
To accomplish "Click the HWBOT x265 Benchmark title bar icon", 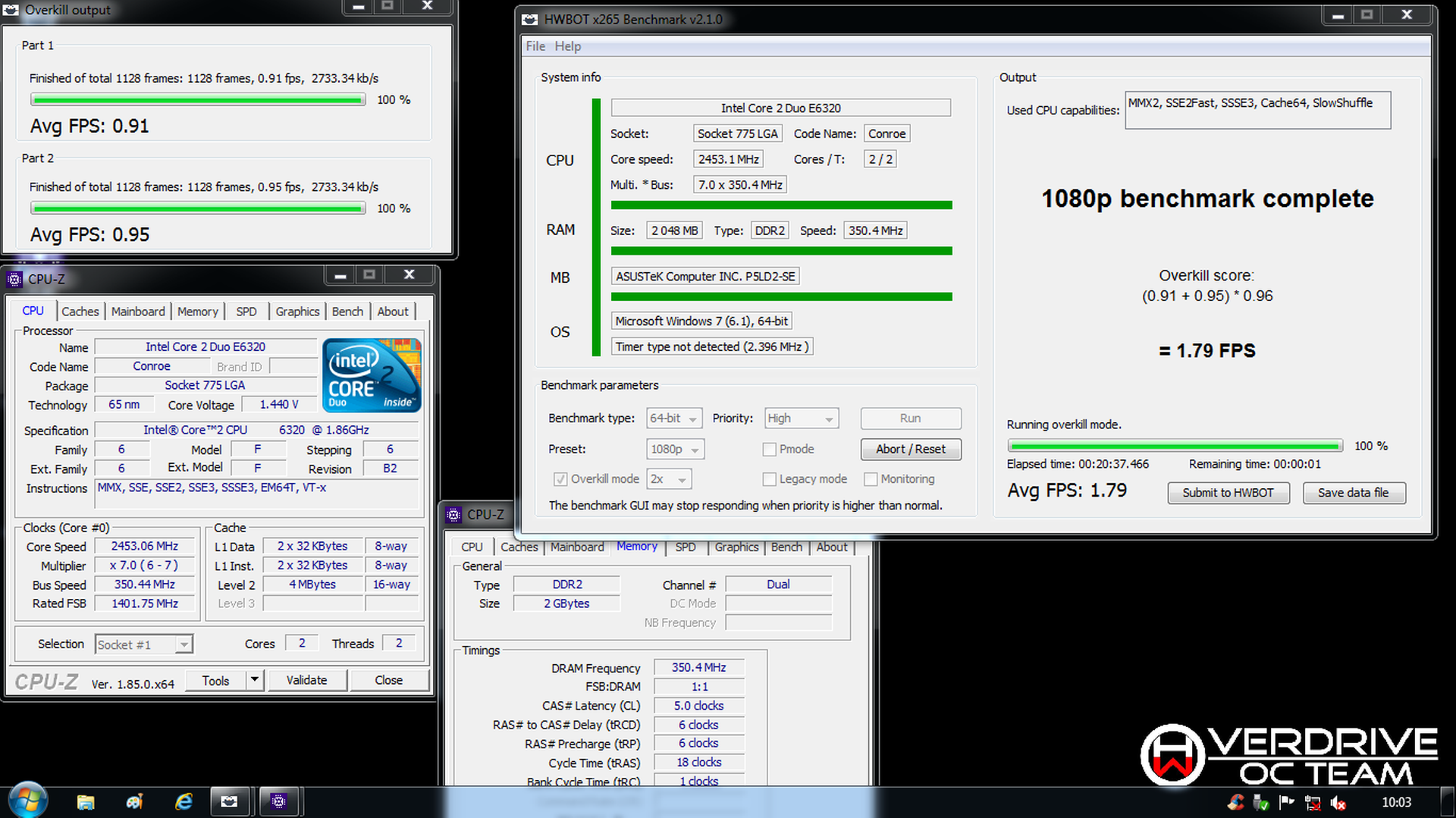I will (530, 20).
